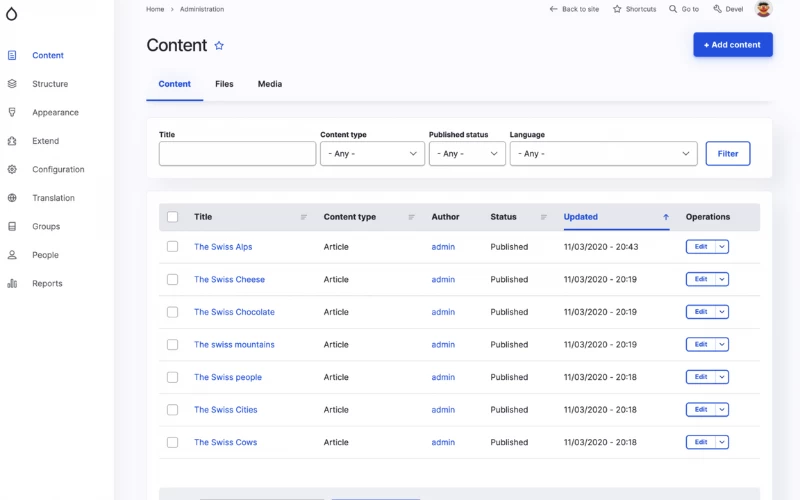Check the box for The Swiss Alps
This screenshot has width=800, height=500.
[x=172, y=246]
